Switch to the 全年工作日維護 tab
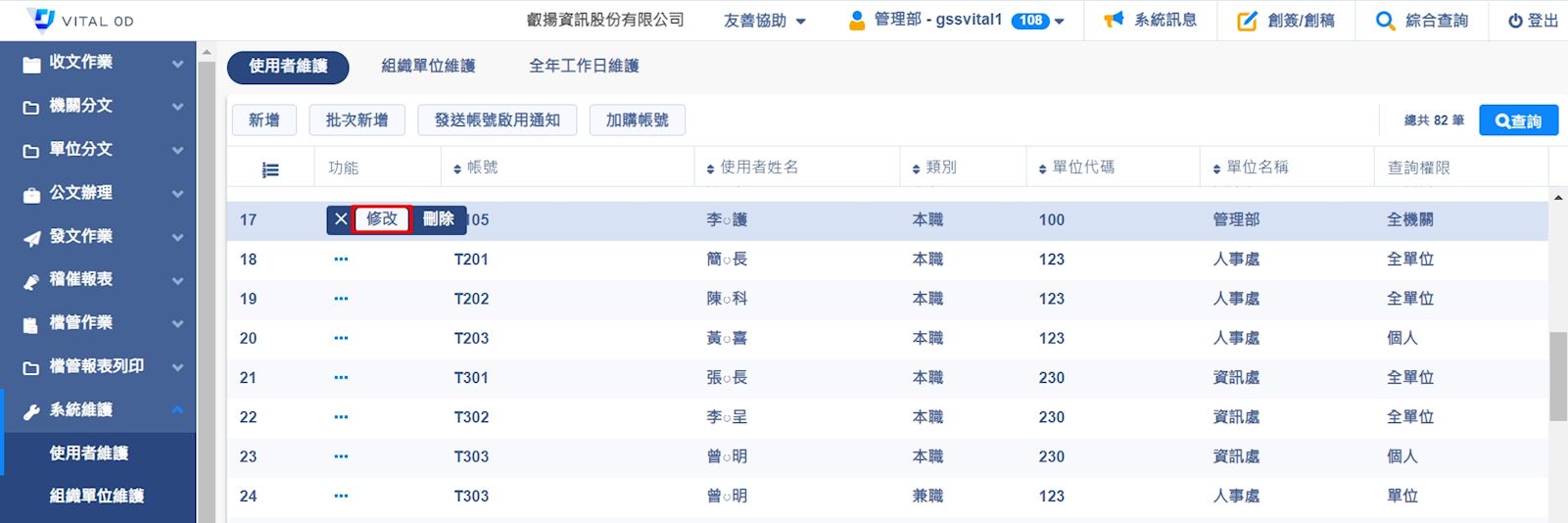The width and height of the screenshot is (1568, 523). pyautogui.click(x=584, y=66)
